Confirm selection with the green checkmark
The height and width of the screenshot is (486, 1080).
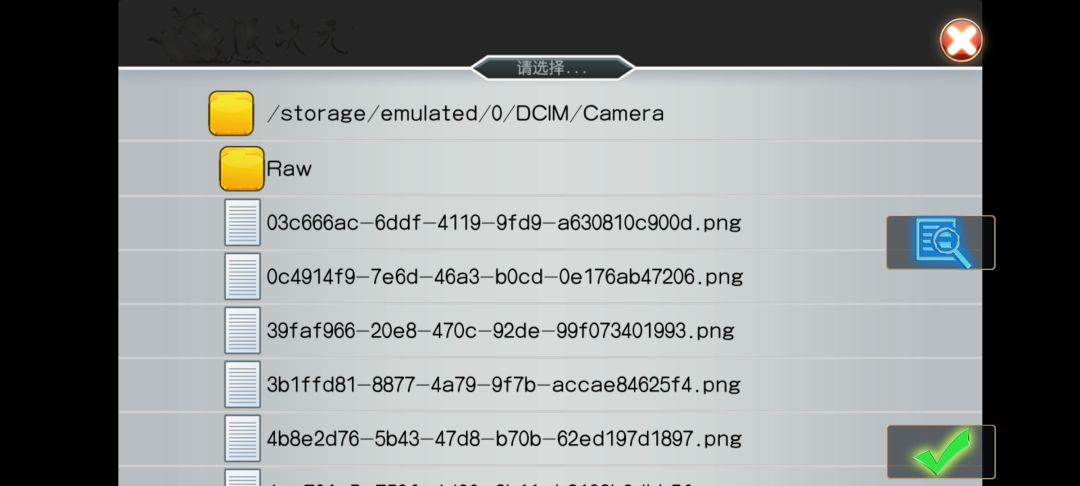pyautogui.click(x=941, y=452)
